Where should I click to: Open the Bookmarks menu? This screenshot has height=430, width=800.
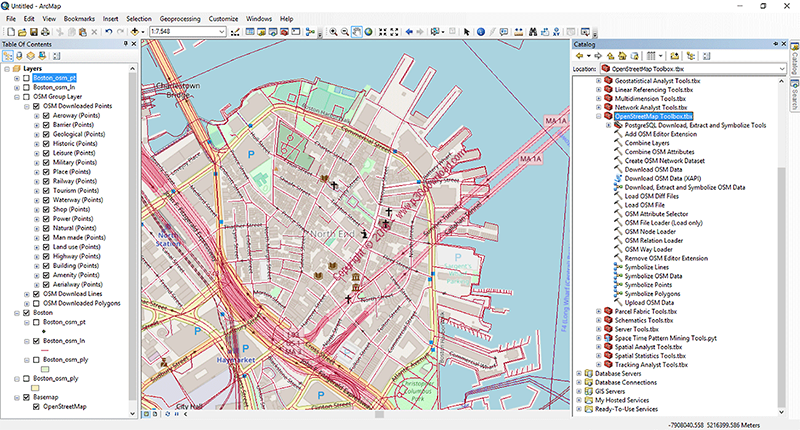click(x=80, y=18)
